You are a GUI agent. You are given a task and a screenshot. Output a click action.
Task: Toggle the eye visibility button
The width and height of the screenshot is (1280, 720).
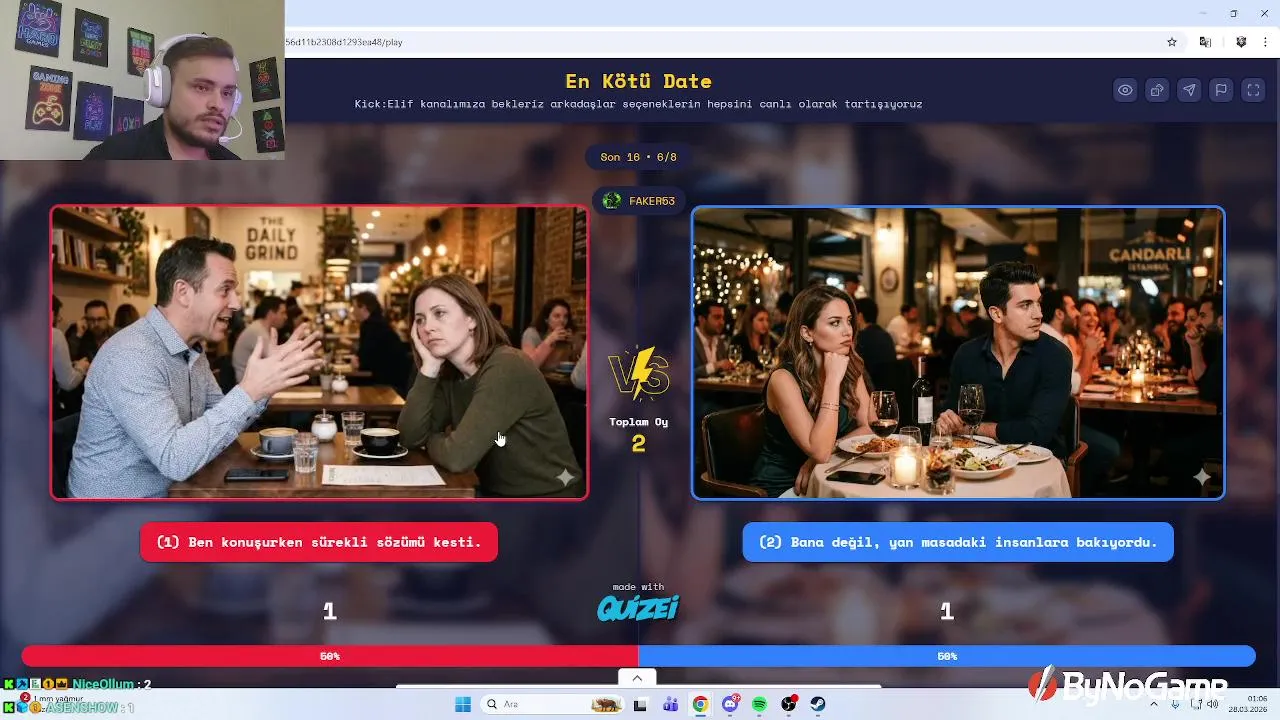tap(1125, 90)
